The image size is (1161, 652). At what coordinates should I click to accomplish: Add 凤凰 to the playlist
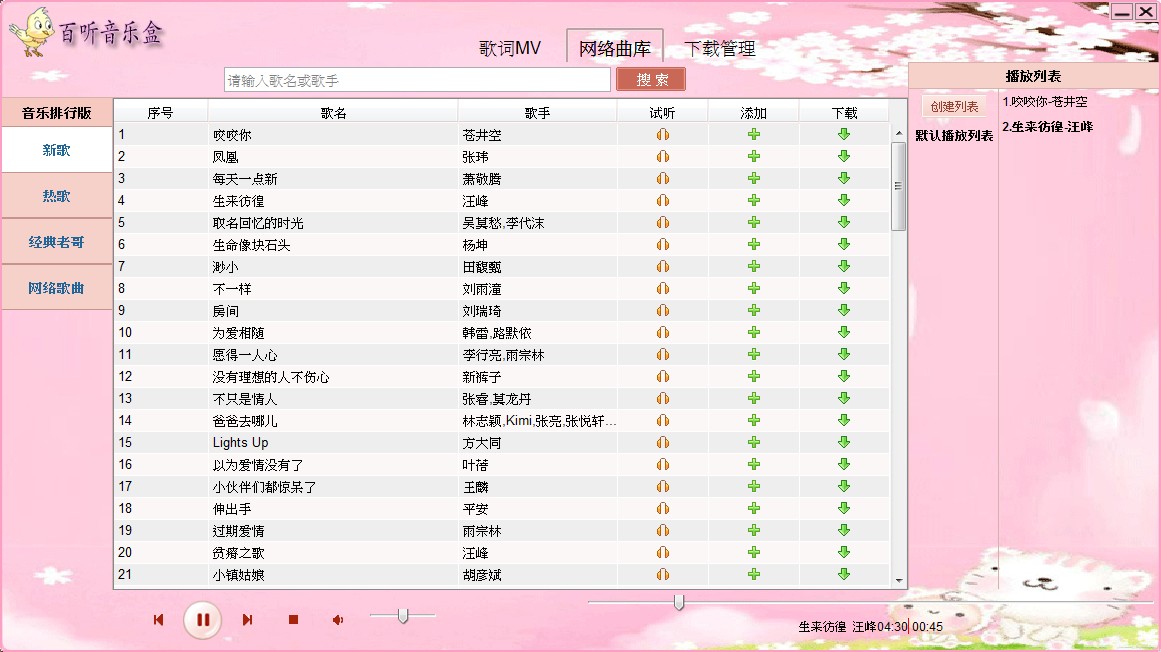[x=754, y=156]
